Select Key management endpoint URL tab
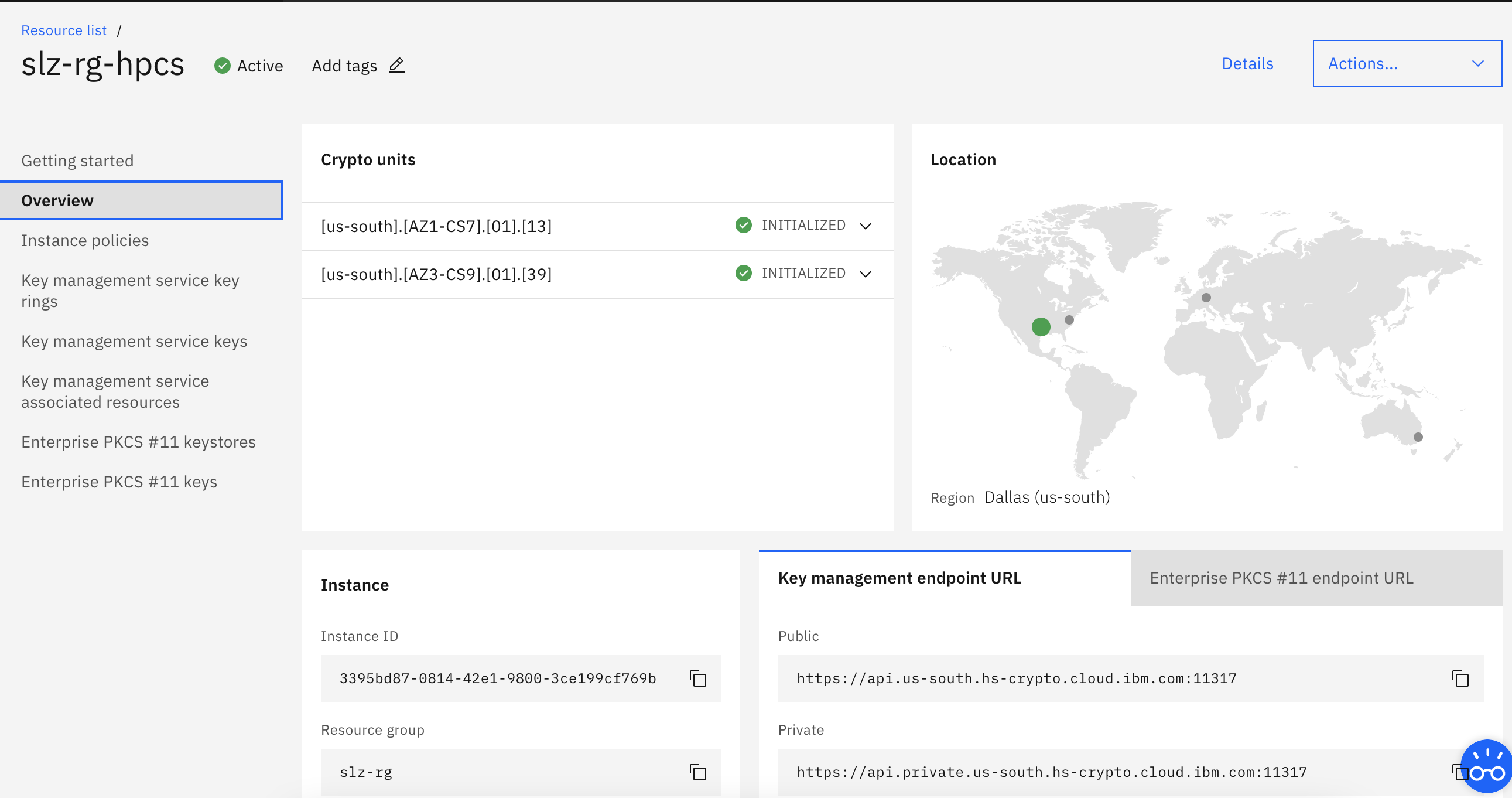 [899, 578]
